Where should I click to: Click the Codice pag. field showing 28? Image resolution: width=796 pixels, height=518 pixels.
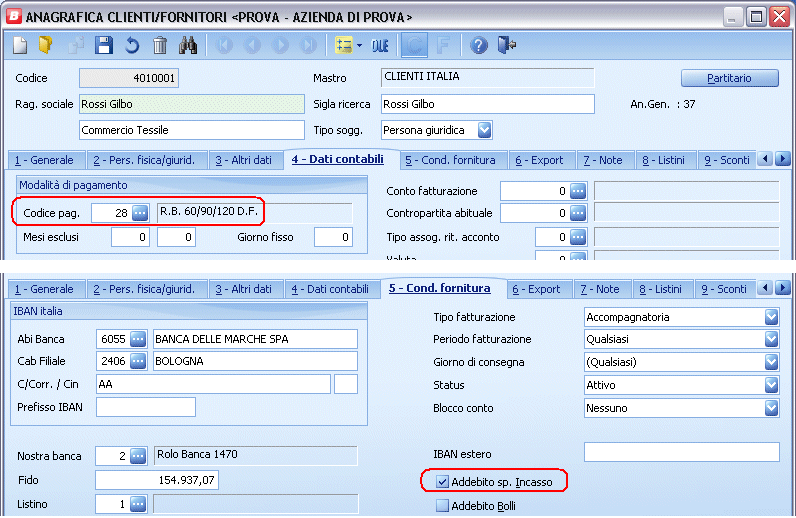(111, 213)
